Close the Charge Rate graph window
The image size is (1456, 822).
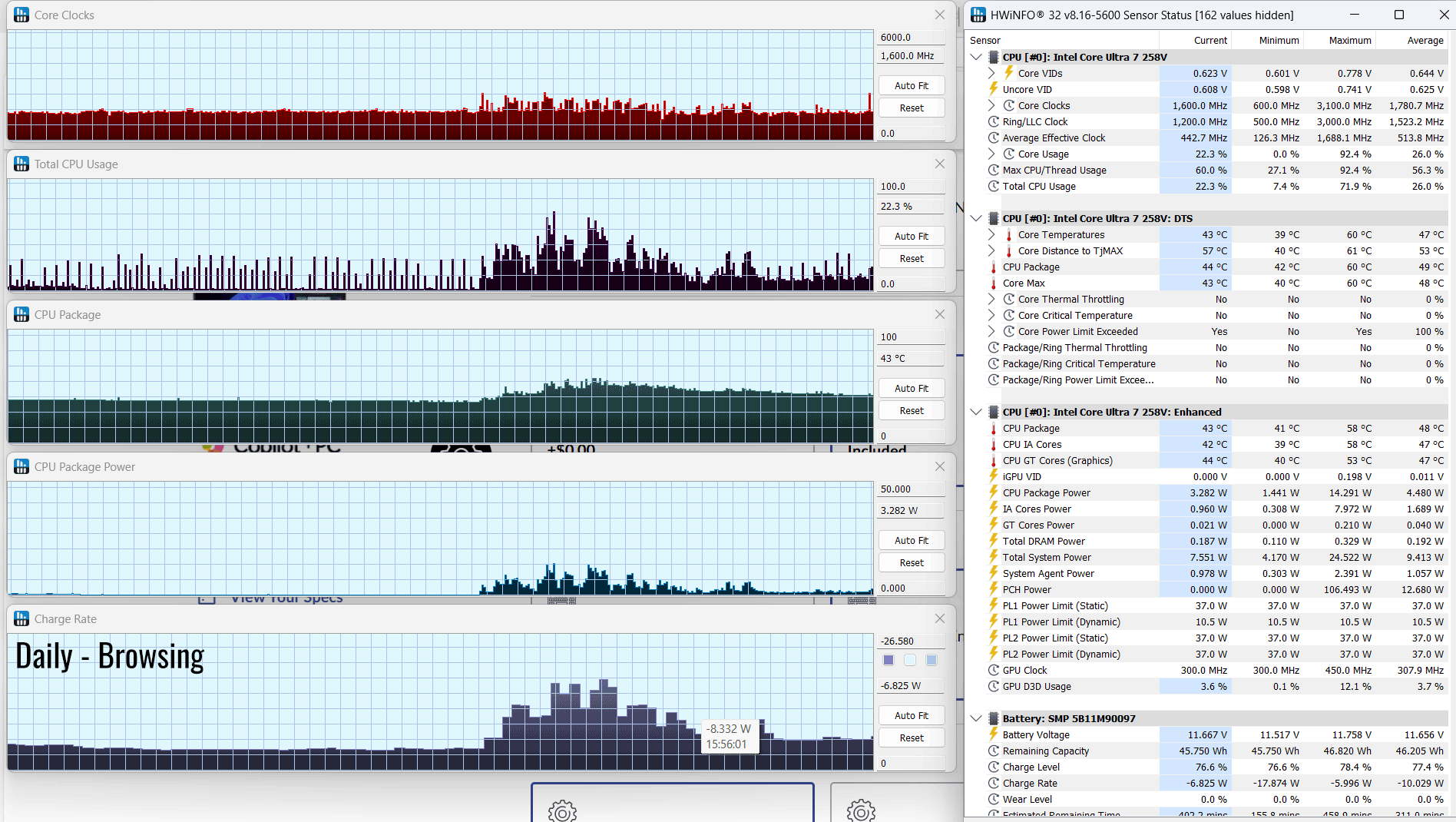[x=940, y=618]
